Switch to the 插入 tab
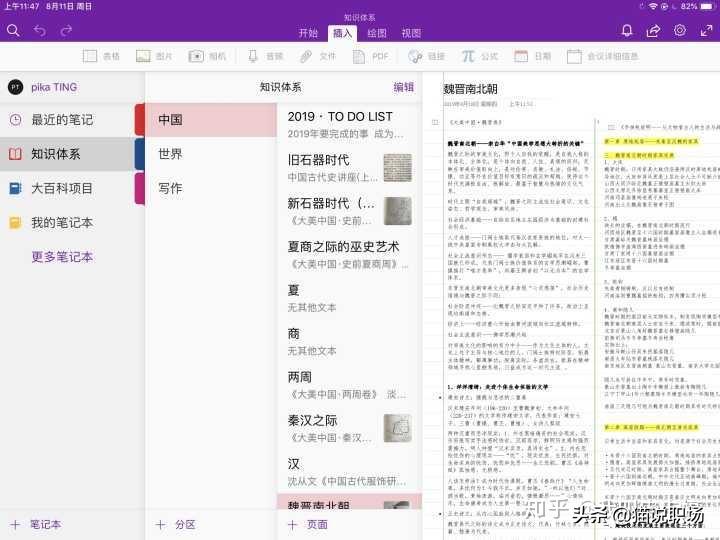The width and height of the screenshot is (720, 540). (x=342, y=33)
